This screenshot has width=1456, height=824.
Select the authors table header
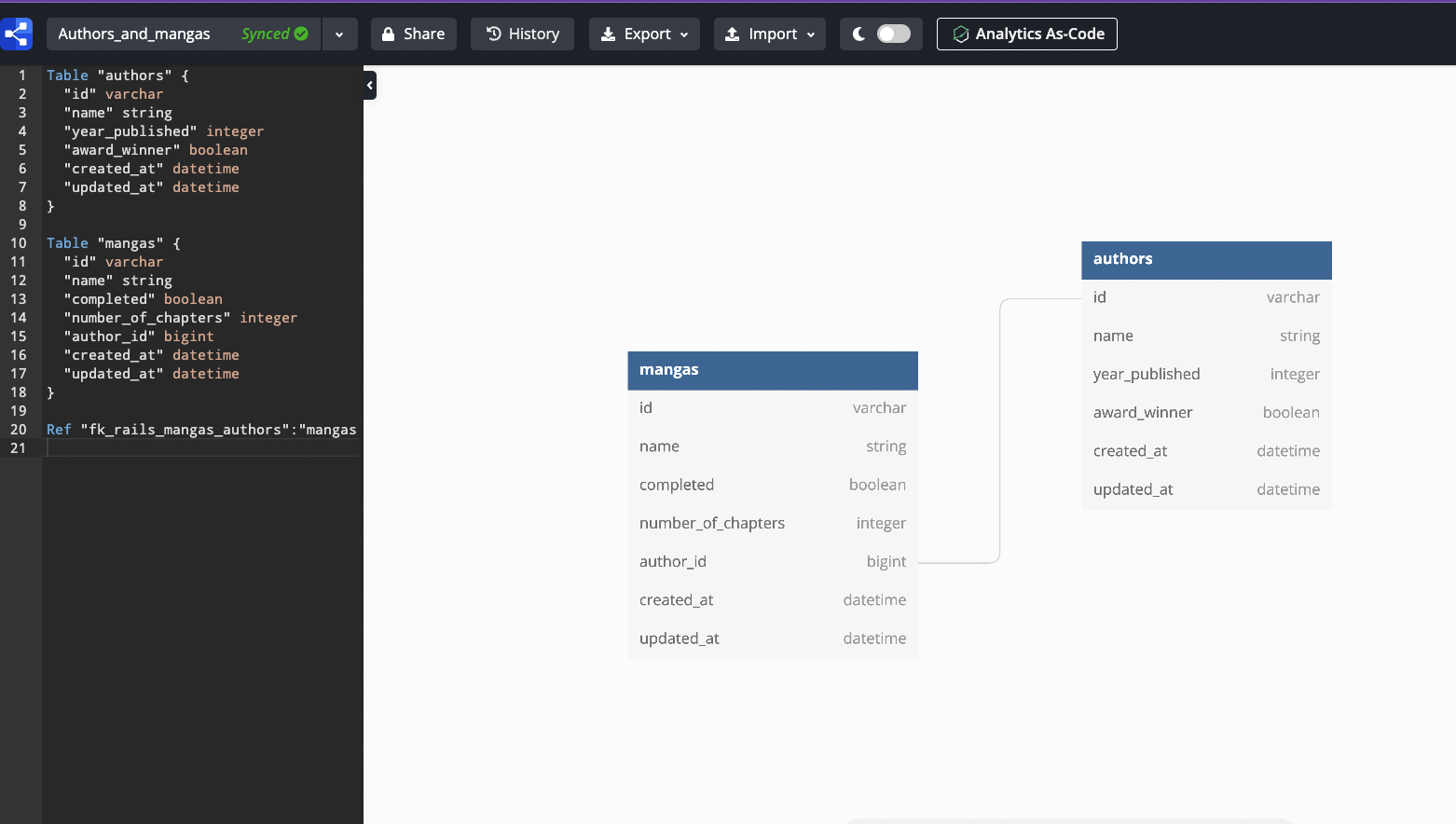pos(1206,259)
